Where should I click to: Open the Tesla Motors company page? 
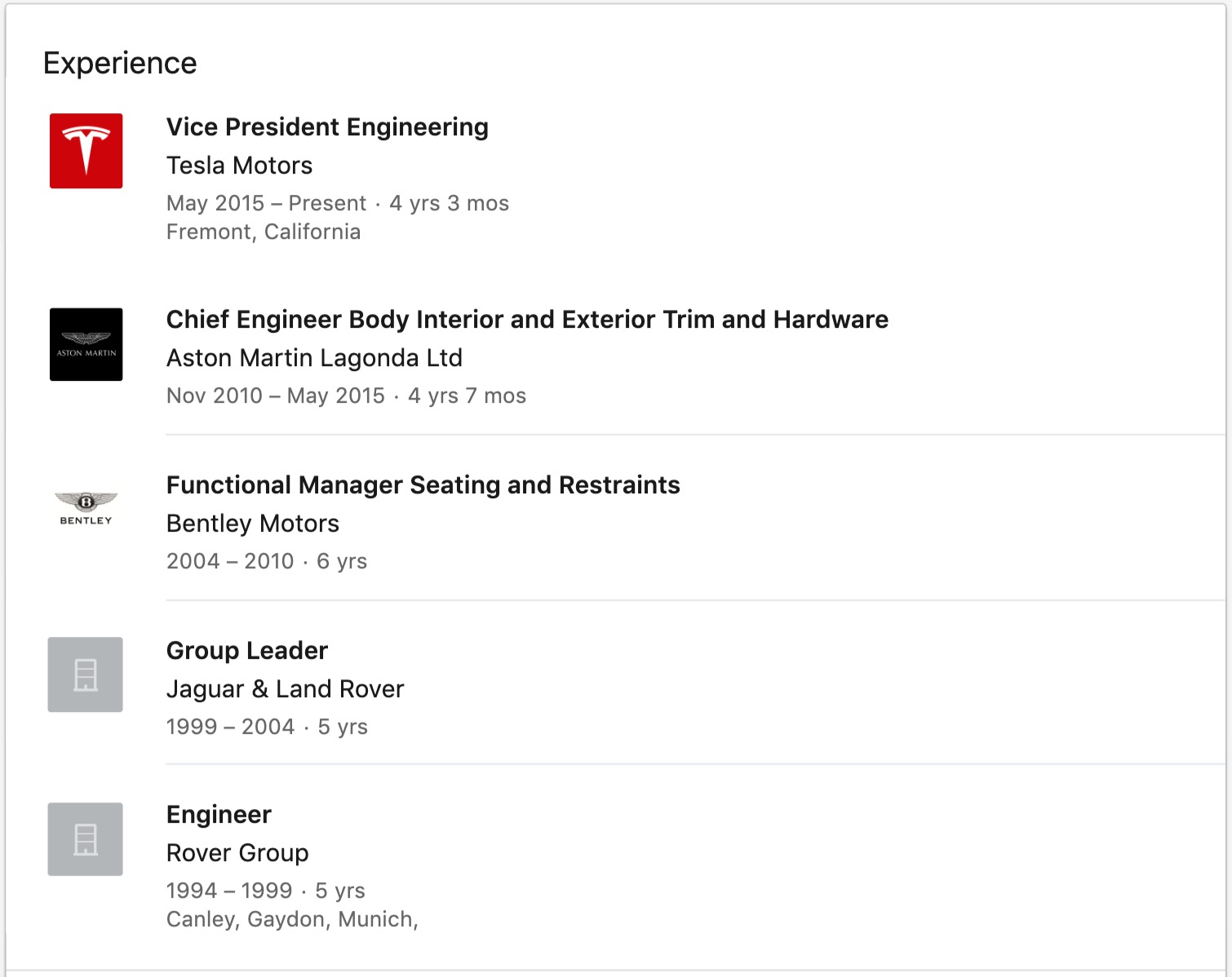(239, 166)
